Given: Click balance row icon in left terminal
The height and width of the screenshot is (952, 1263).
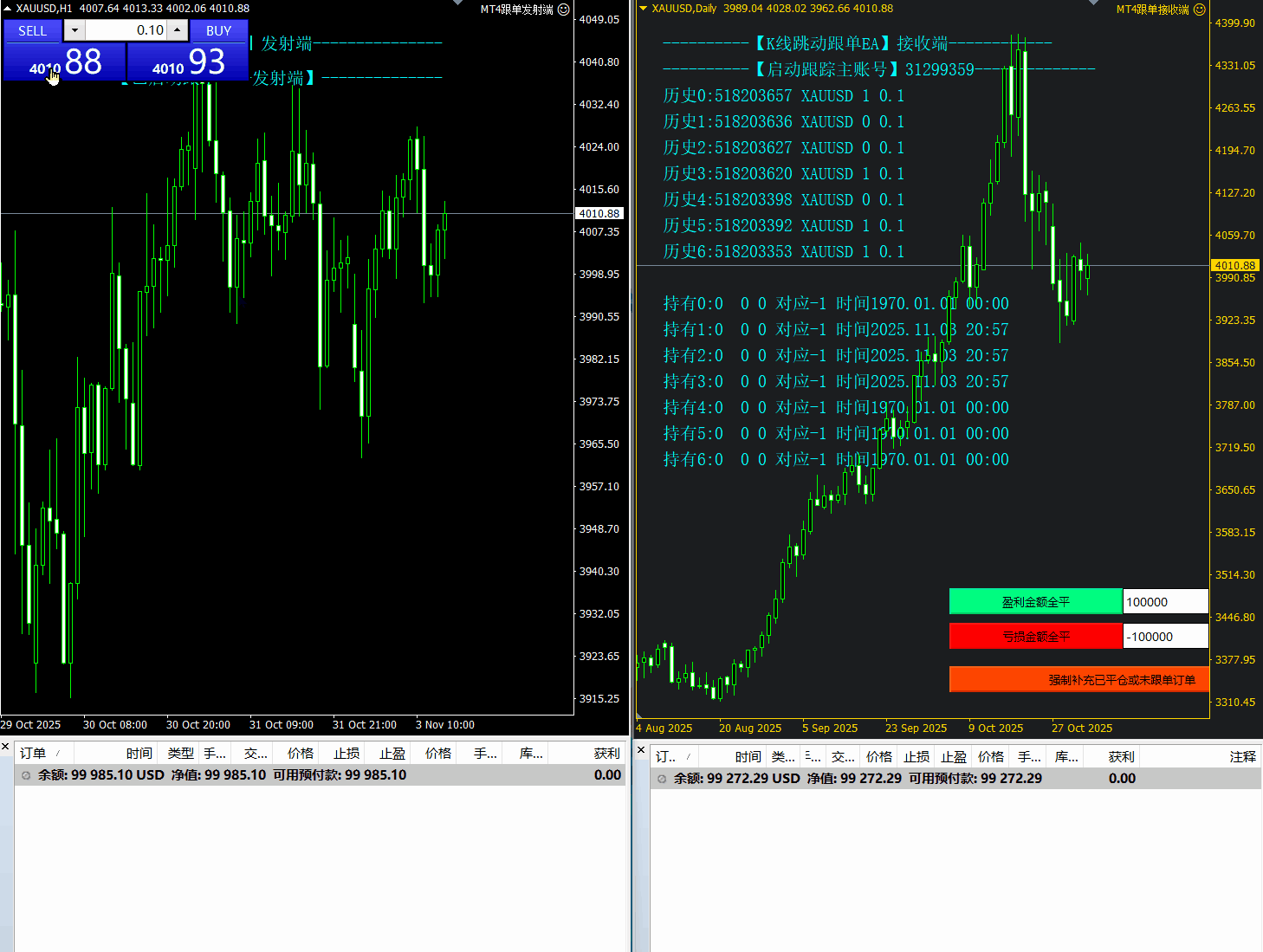Looking at the screenshot, I should tap(26, 775).
